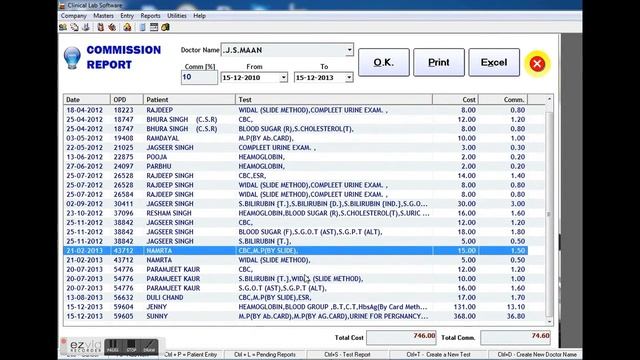Screen dimensions: 640x360
Task: Click the table scrollbar down arrow
Action: (x=549, y=322)
